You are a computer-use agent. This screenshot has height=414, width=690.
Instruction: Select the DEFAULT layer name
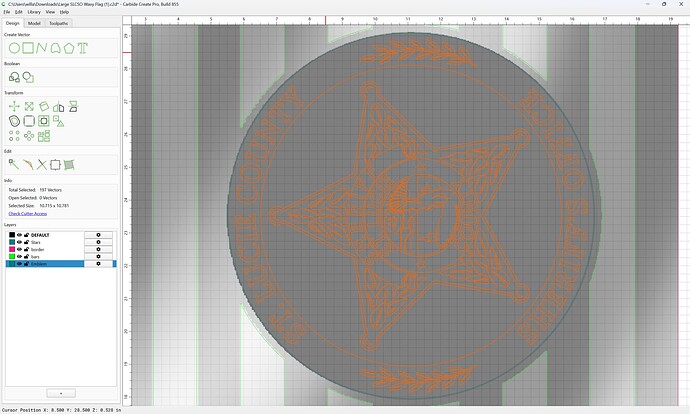point(40,235)
